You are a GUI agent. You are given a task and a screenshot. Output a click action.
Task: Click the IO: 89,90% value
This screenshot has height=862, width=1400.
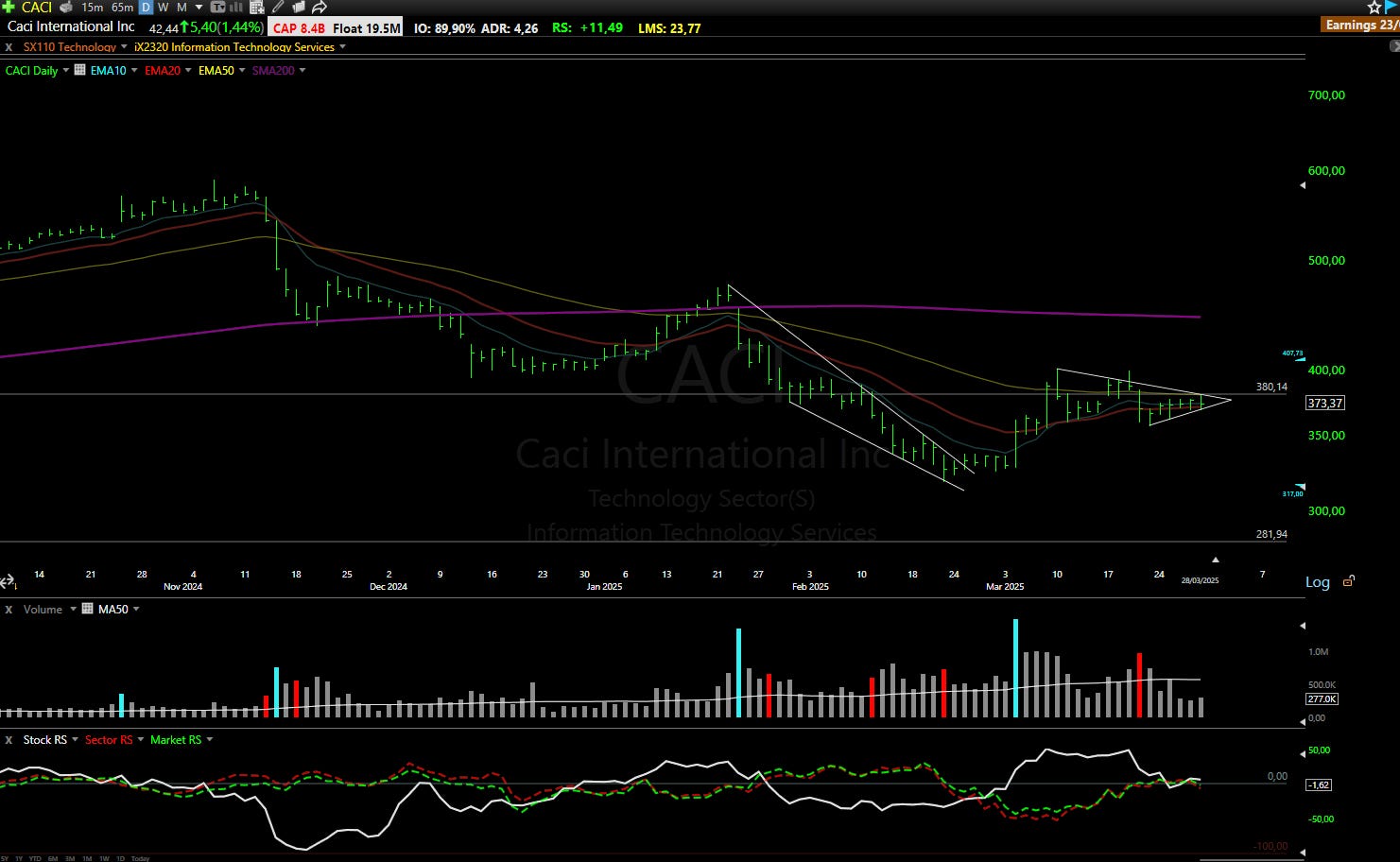pyautogui.click(x=444, y=28)
